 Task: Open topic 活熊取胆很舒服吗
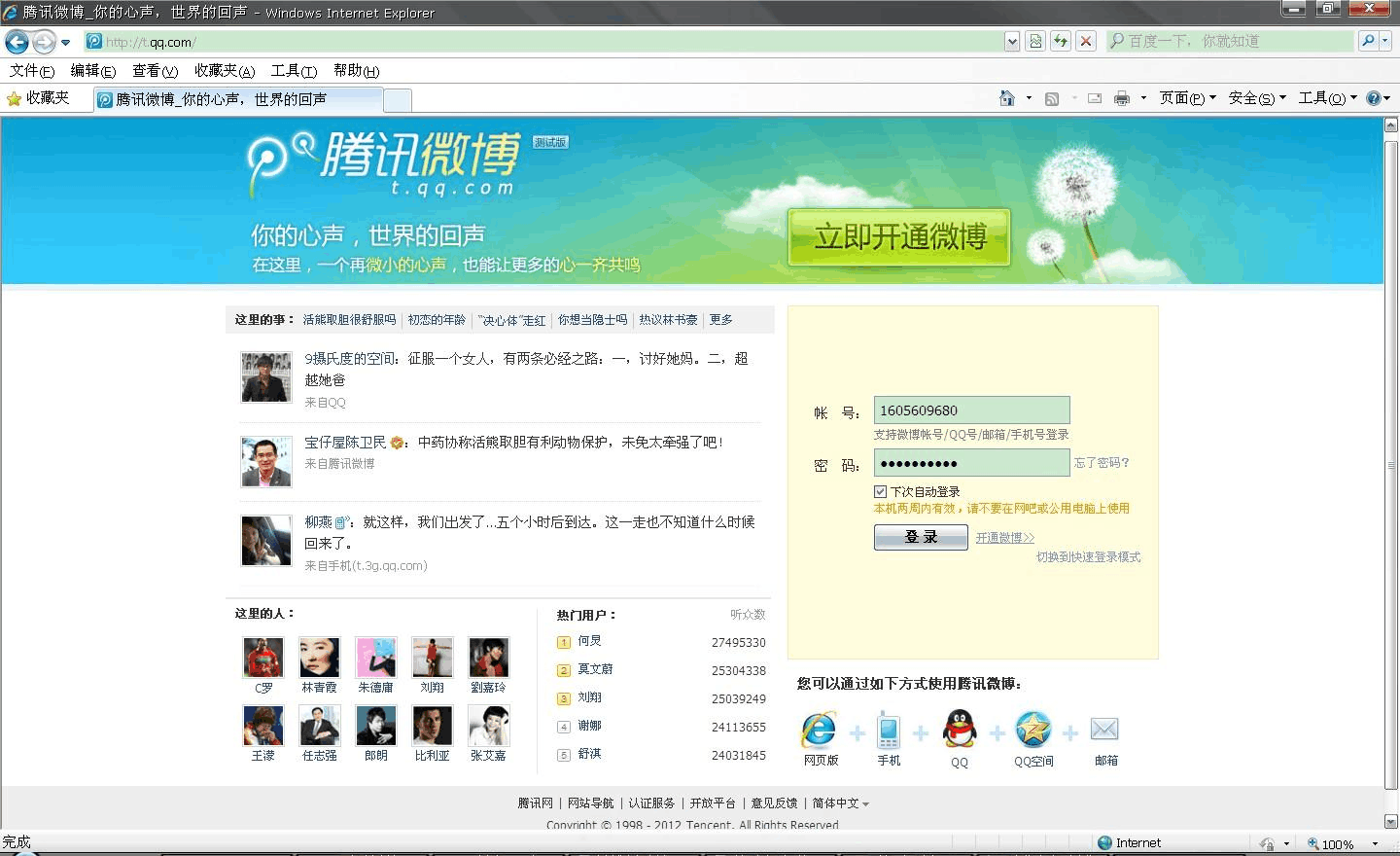pos(349,320)
